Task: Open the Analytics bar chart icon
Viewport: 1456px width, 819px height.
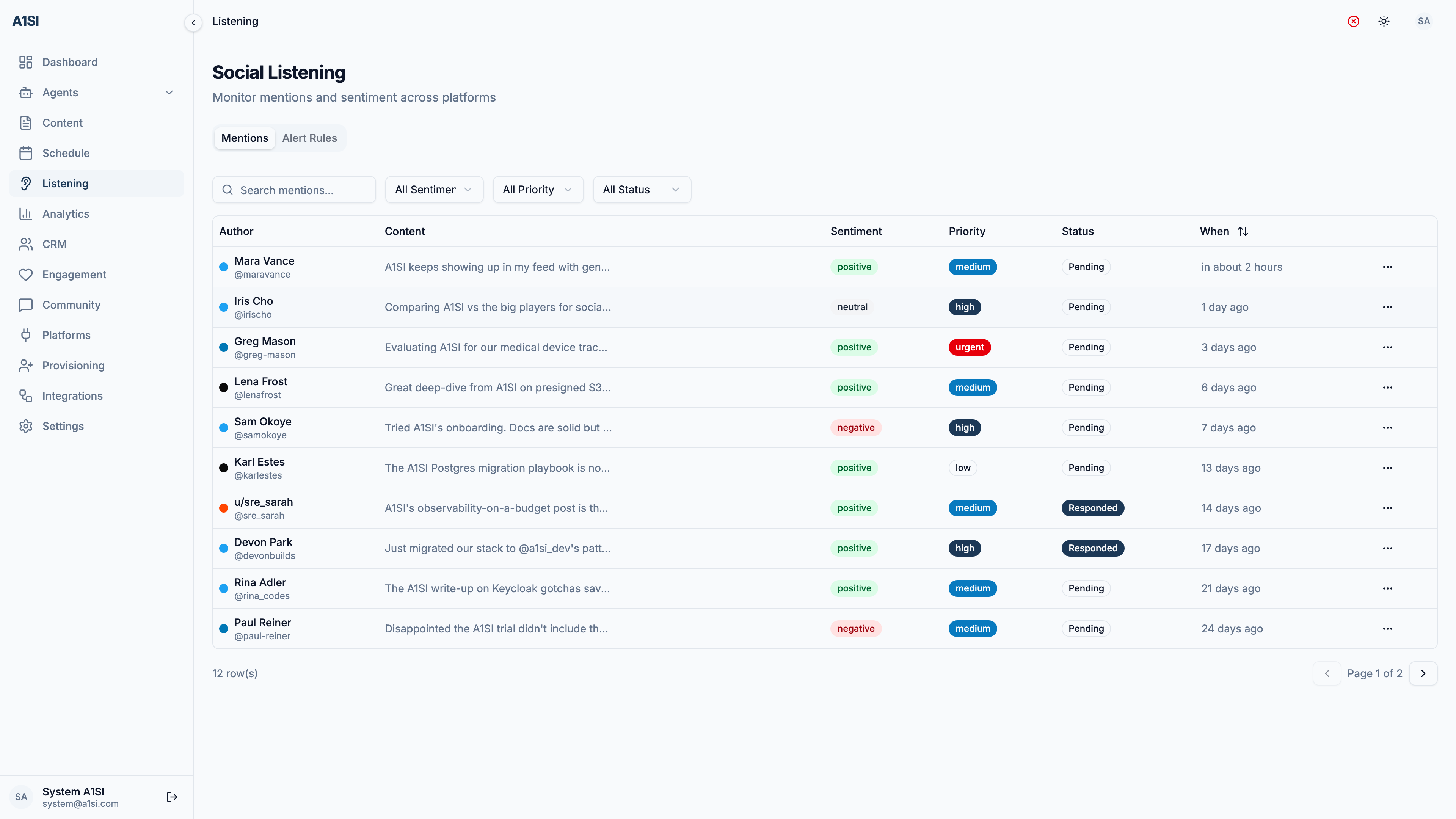Action: [x=25, y=213]
